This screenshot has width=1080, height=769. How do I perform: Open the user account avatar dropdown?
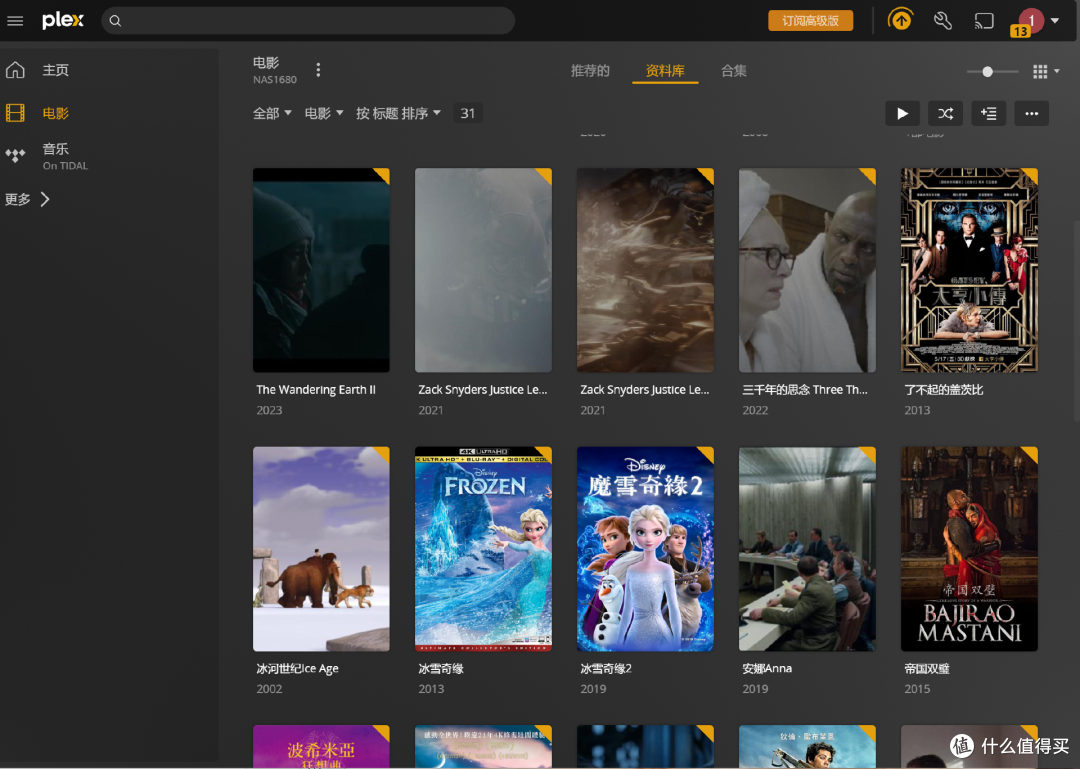[x=1038, y=21]
